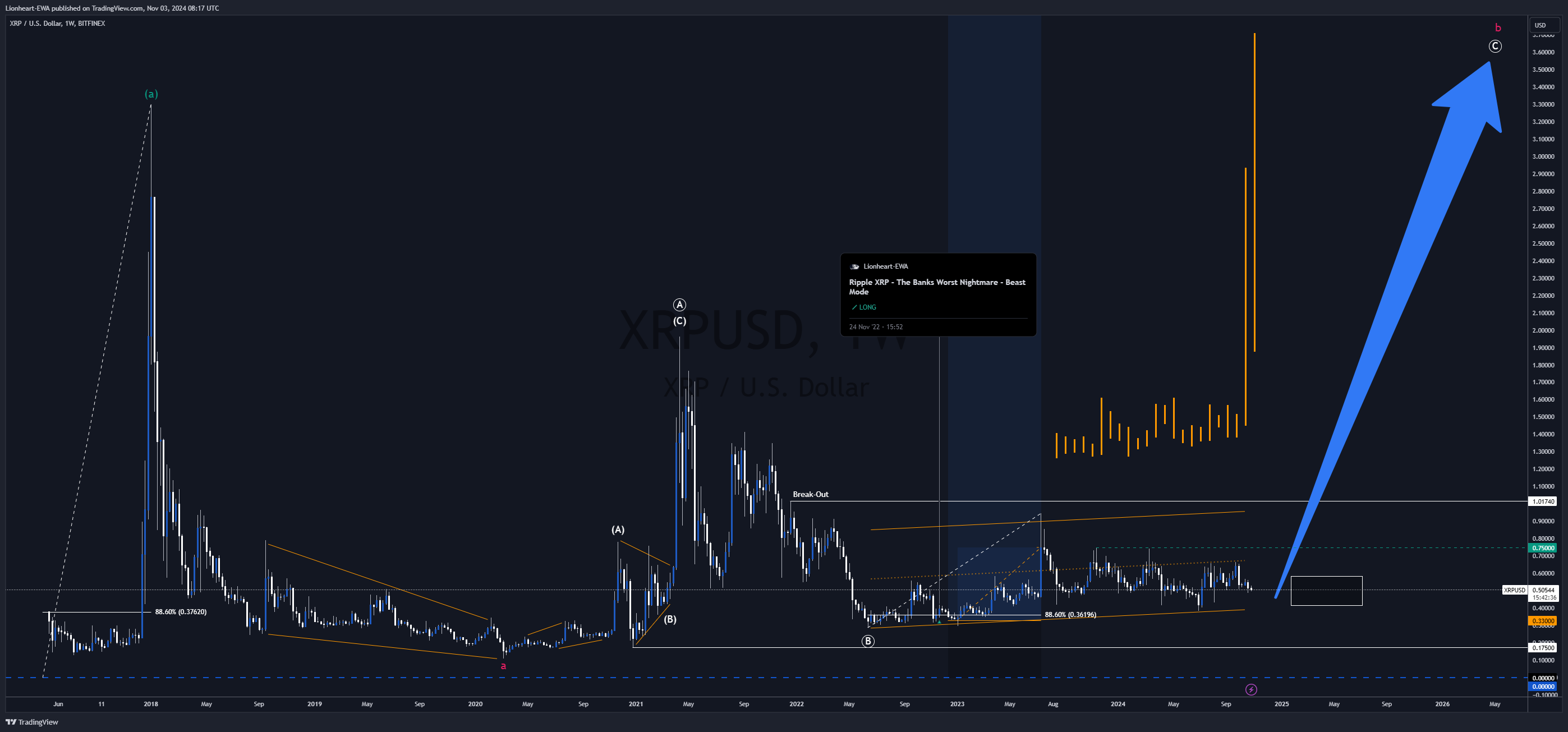Click the 2019 label on time axis

(314, 704)
